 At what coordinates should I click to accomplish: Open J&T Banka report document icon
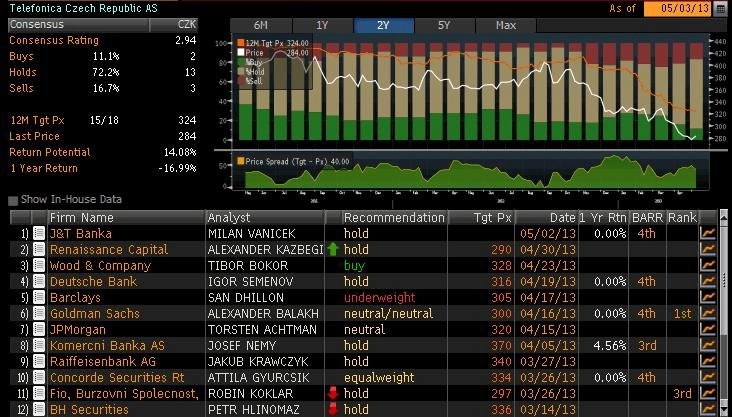[39, 233]
